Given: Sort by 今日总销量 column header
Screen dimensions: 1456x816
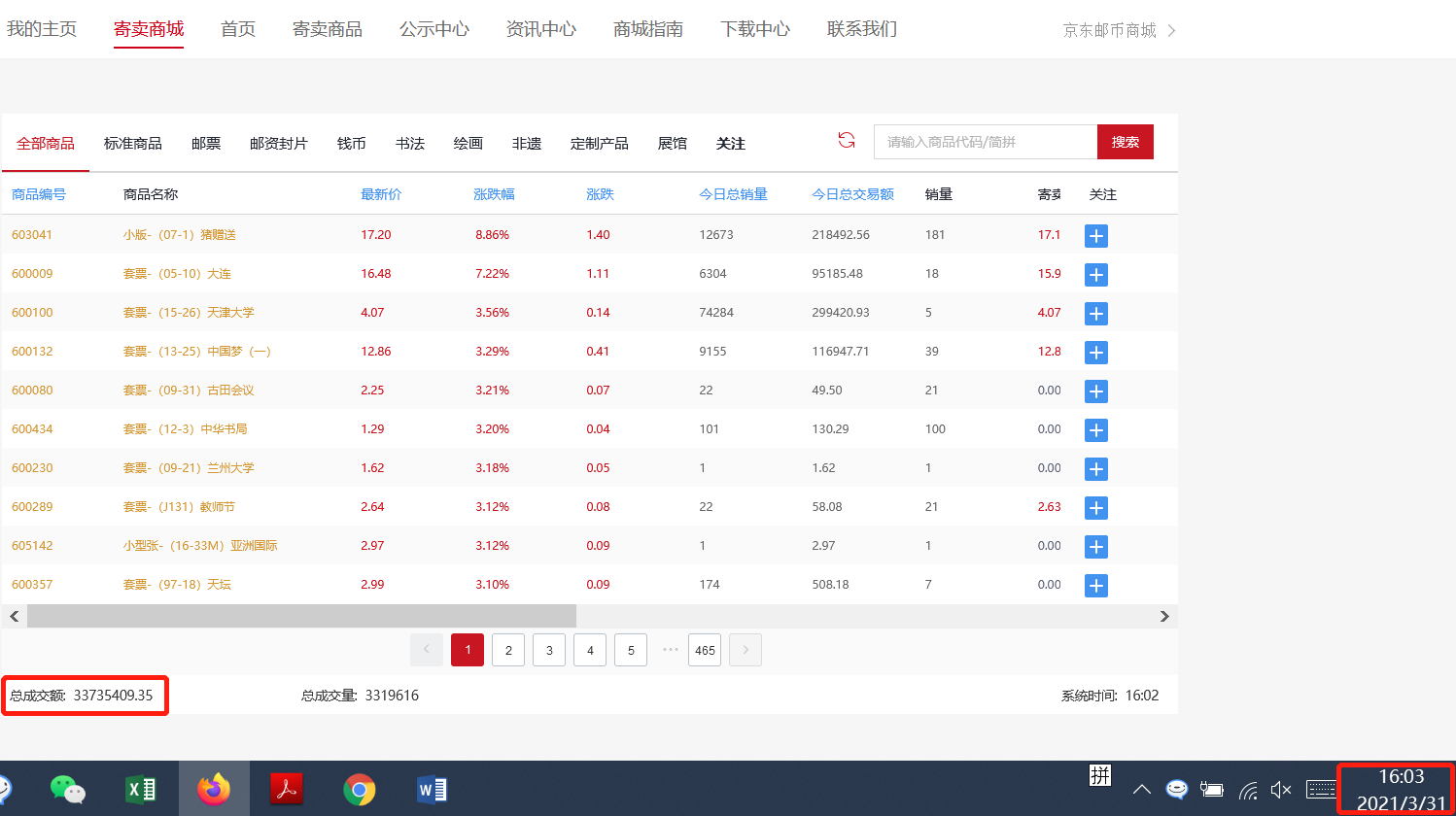Looking at the screenshot, I should tap(733, 194).
